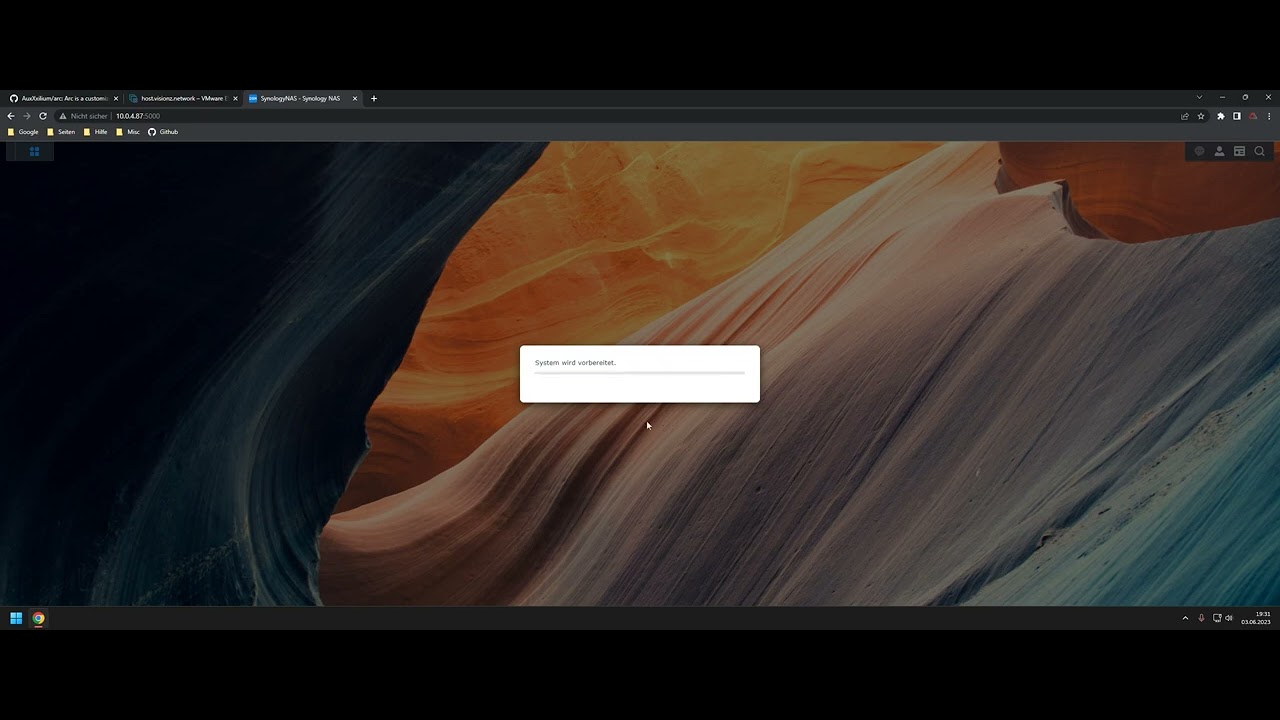The width and height of the screenshot is (1280, 720).
Task: Open the DSM main menu grid icon
Action: (34, 152)
